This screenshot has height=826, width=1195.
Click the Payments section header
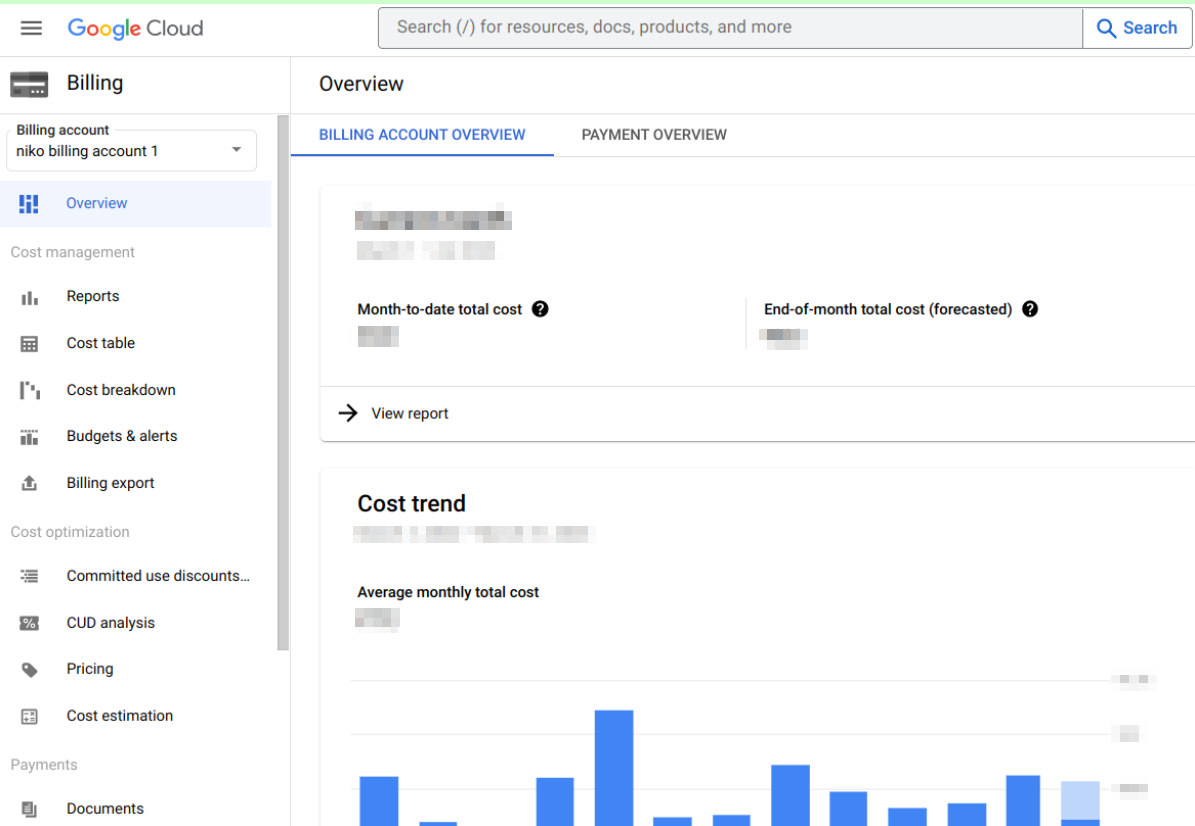coord(44,765)
